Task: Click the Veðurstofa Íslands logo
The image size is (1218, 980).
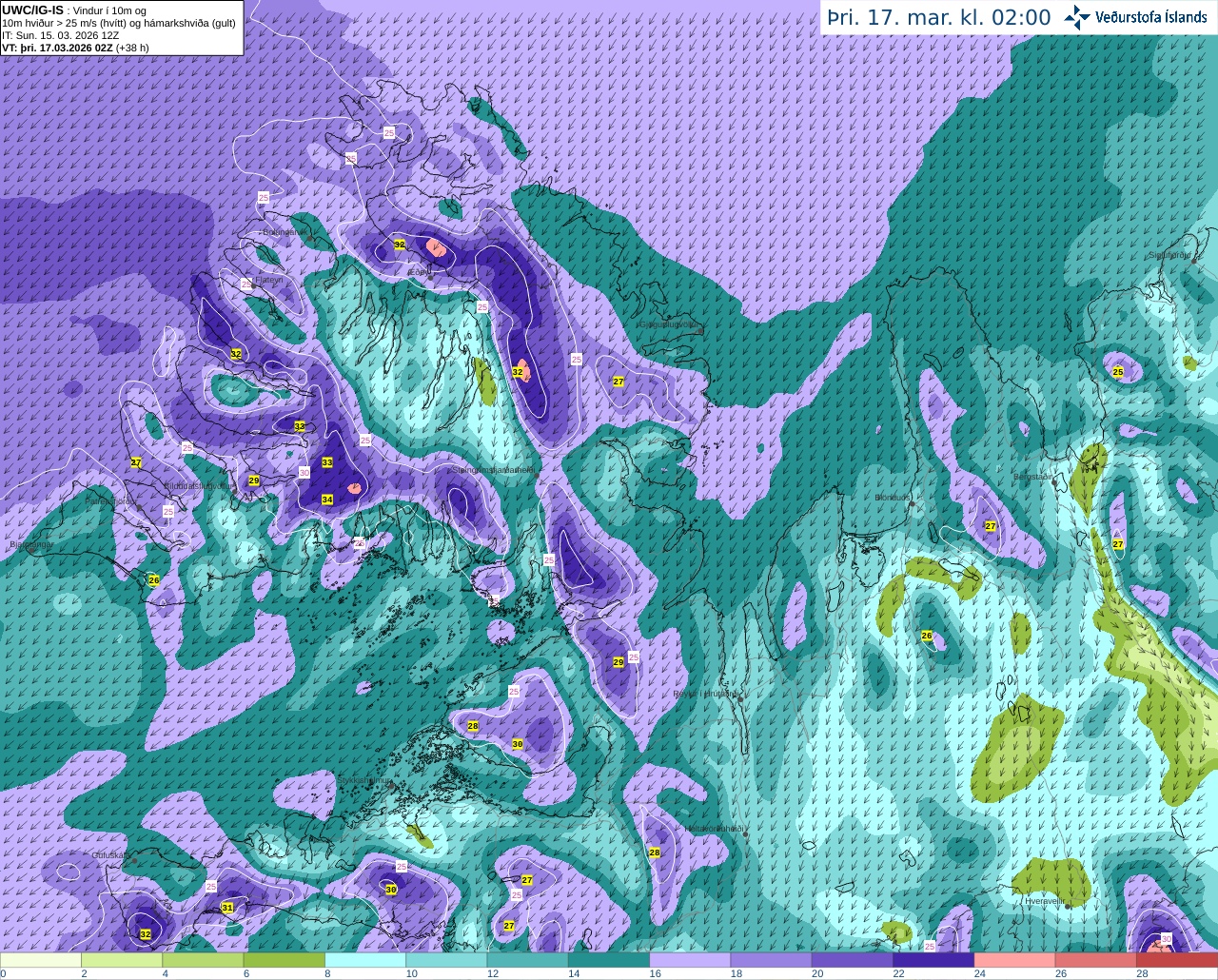Action: [x=1136, y=17]
